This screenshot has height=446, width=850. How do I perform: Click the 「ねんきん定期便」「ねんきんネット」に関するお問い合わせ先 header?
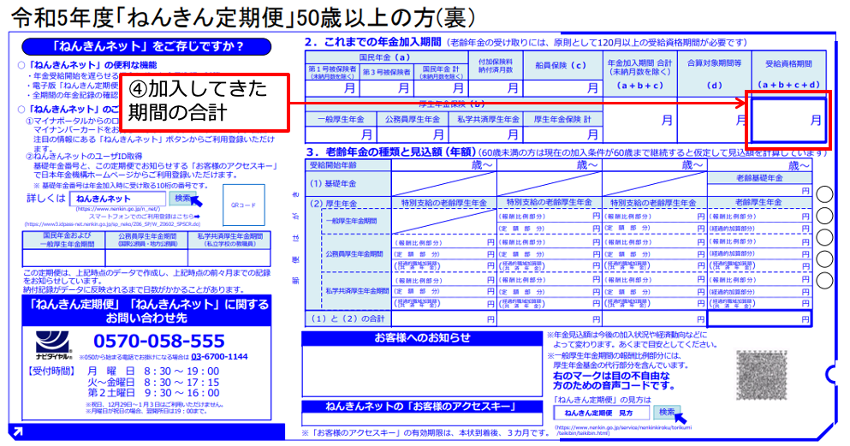[x=146, y=311]
